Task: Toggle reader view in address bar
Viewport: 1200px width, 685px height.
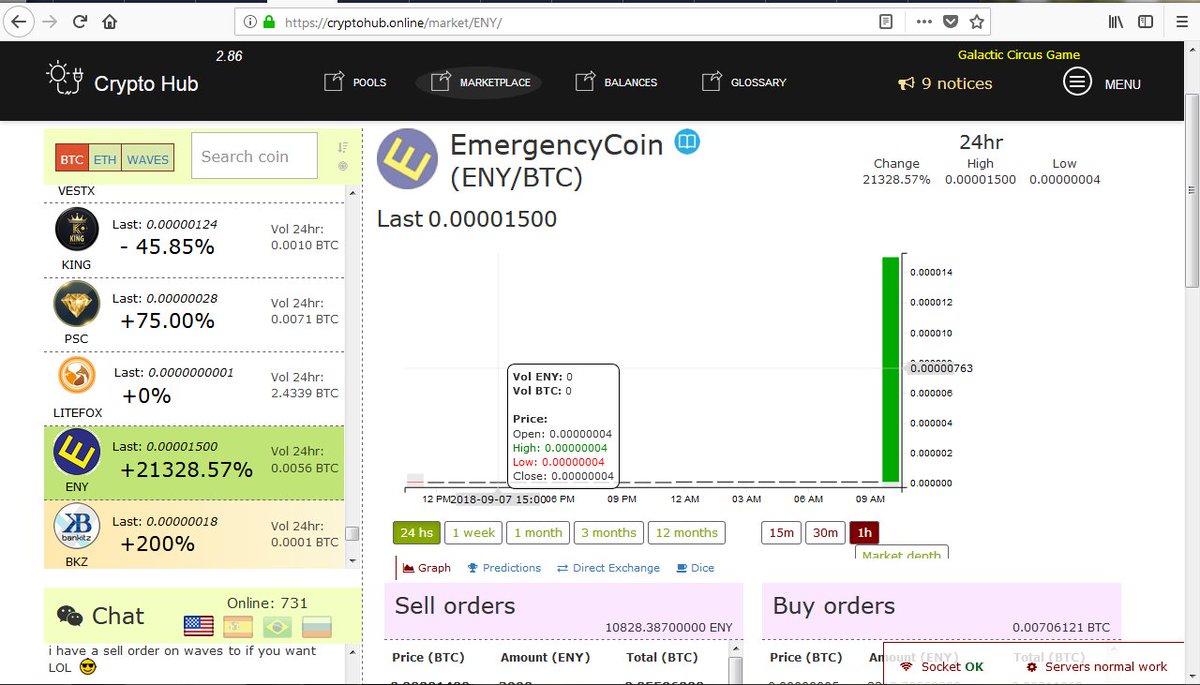Action: pyautogui.click(x=886, y=21)
